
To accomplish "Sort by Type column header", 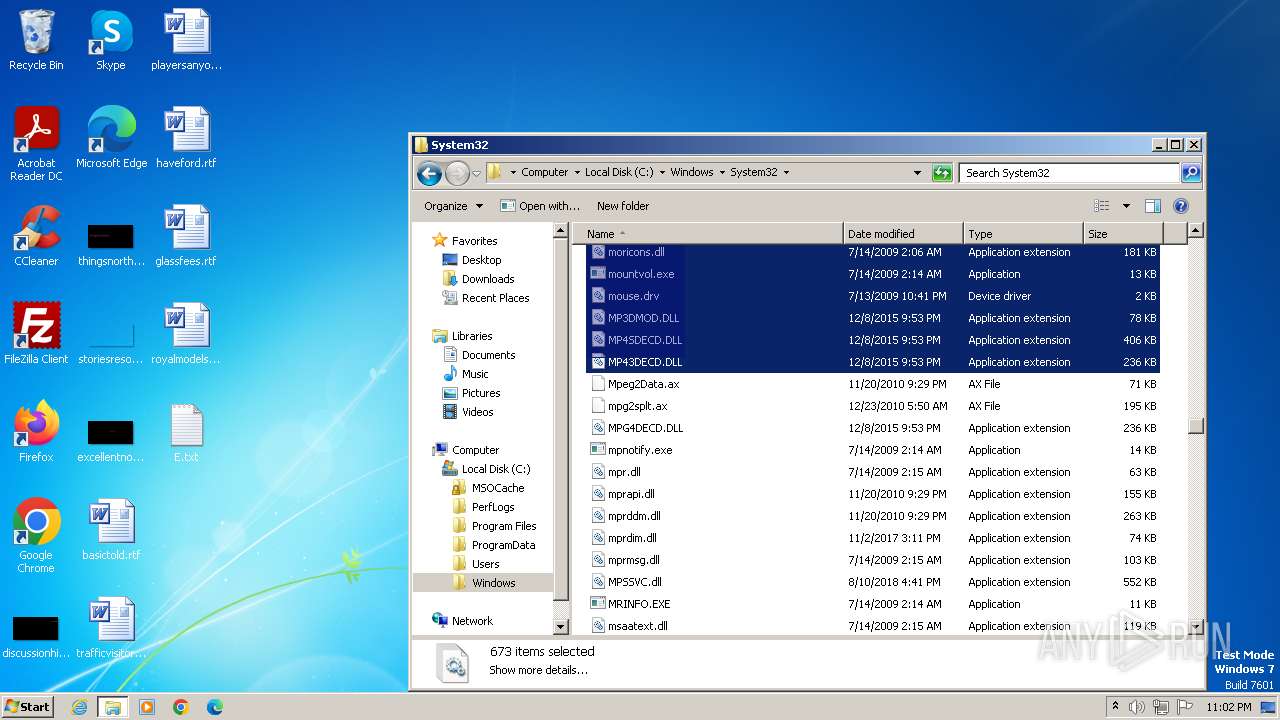I will (1023, 234).
